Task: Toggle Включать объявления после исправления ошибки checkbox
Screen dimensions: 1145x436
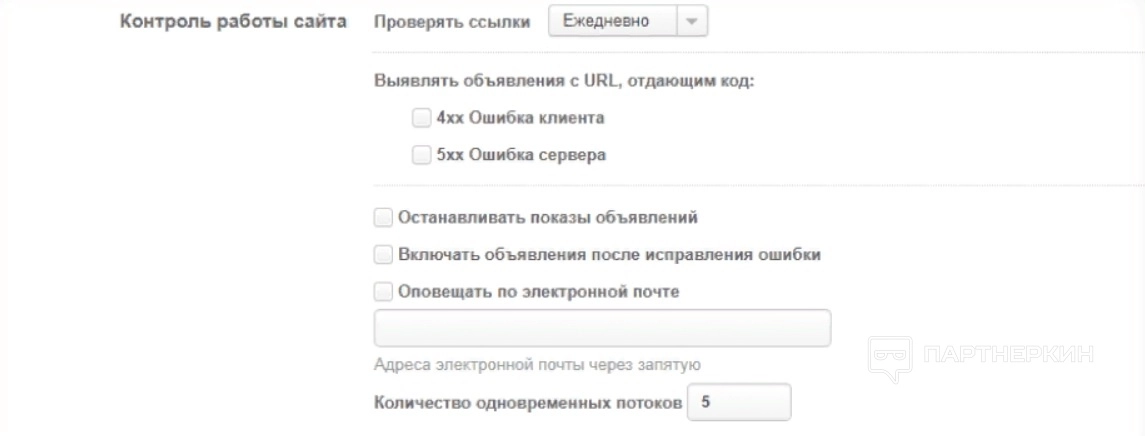Action: [x=383, y=255]
